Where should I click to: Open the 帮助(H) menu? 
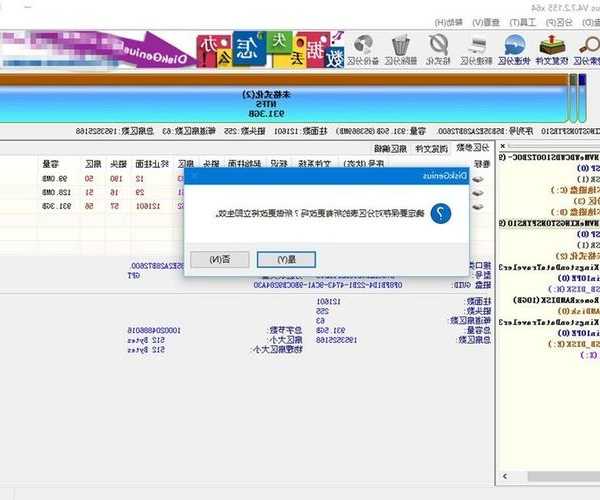point(452,21)
